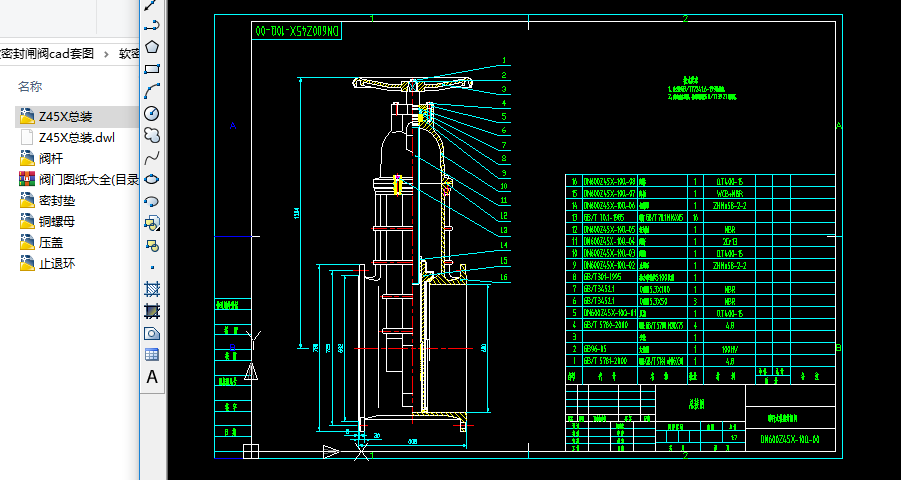Select the Spline tool
Viewport: 901px width, 480px height.
152,158
